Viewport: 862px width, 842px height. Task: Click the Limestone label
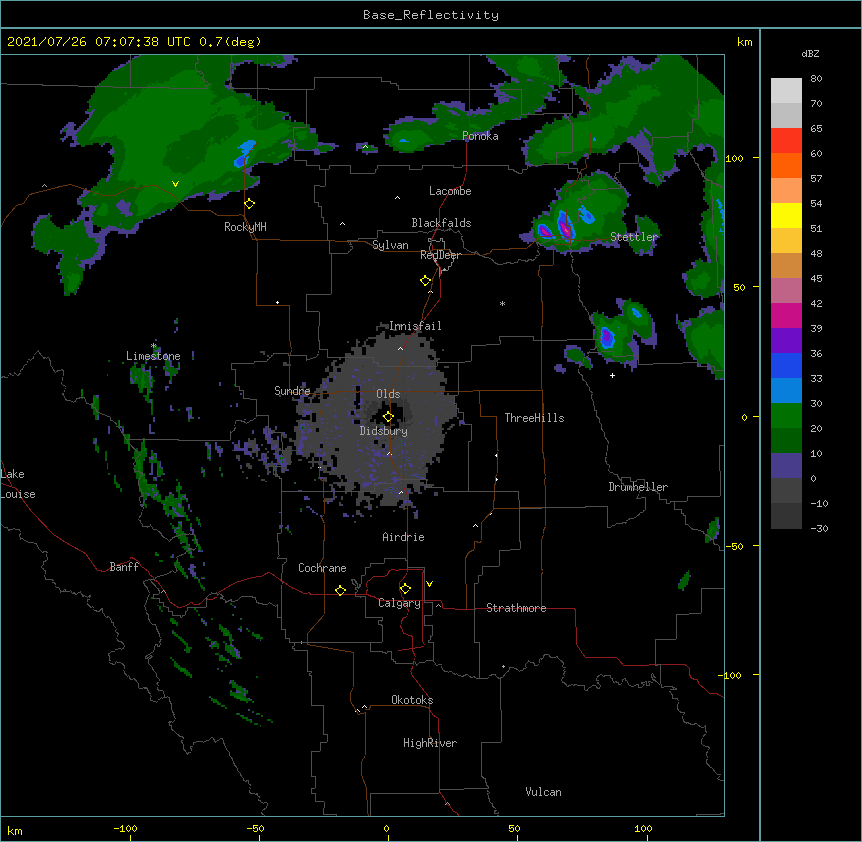tap(153, 356)
